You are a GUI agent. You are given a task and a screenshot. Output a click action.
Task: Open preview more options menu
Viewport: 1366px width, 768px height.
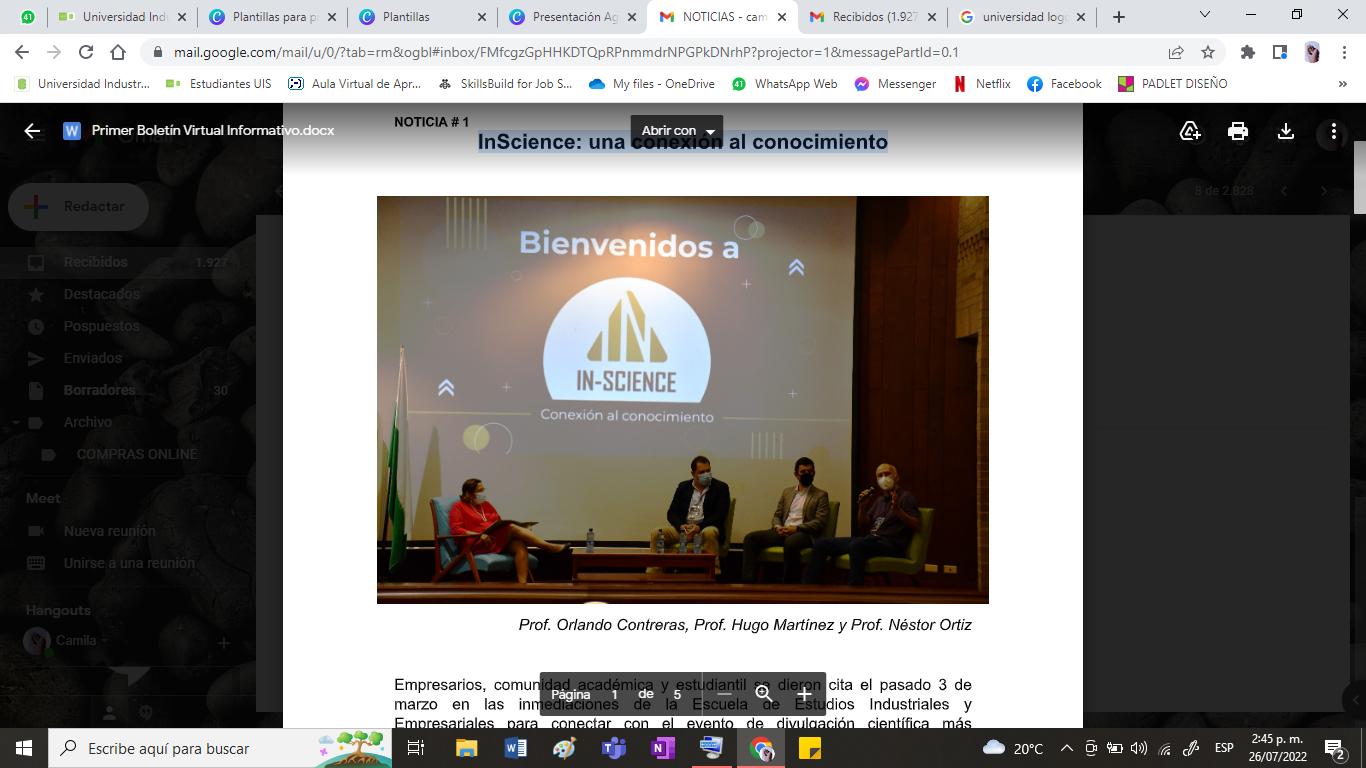pyautogui.click(x=1333, y=131)
